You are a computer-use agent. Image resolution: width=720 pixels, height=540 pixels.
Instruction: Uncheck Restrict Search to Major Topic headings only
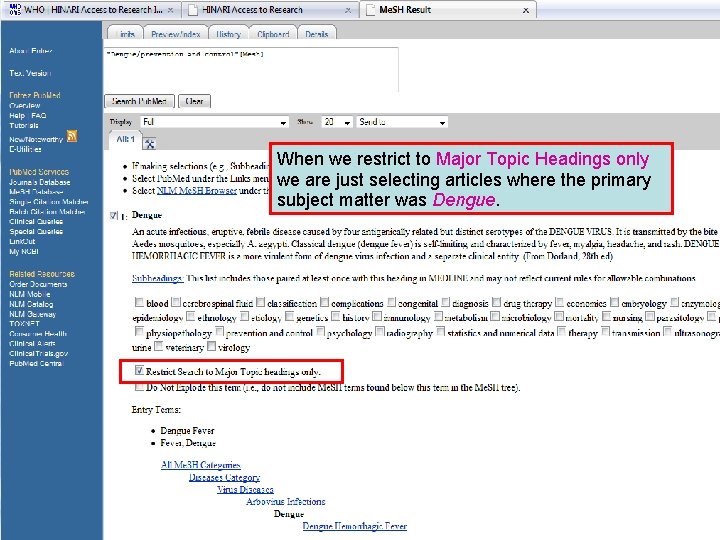(x=139, y=371)
